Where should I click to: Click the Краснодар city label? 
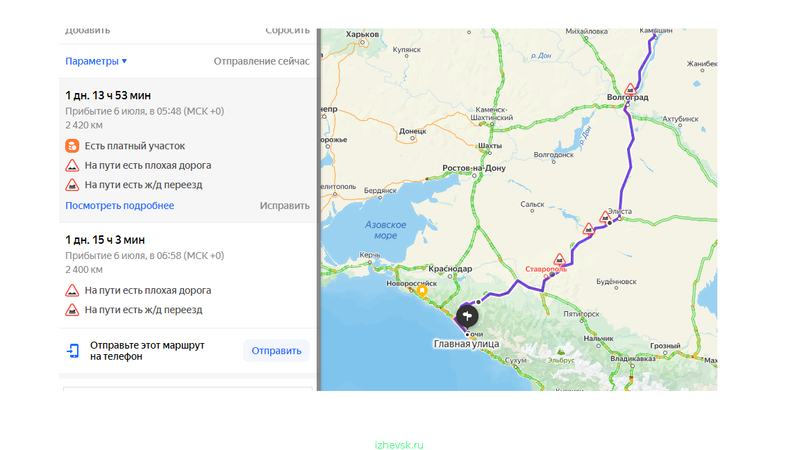tap(450, 268)
